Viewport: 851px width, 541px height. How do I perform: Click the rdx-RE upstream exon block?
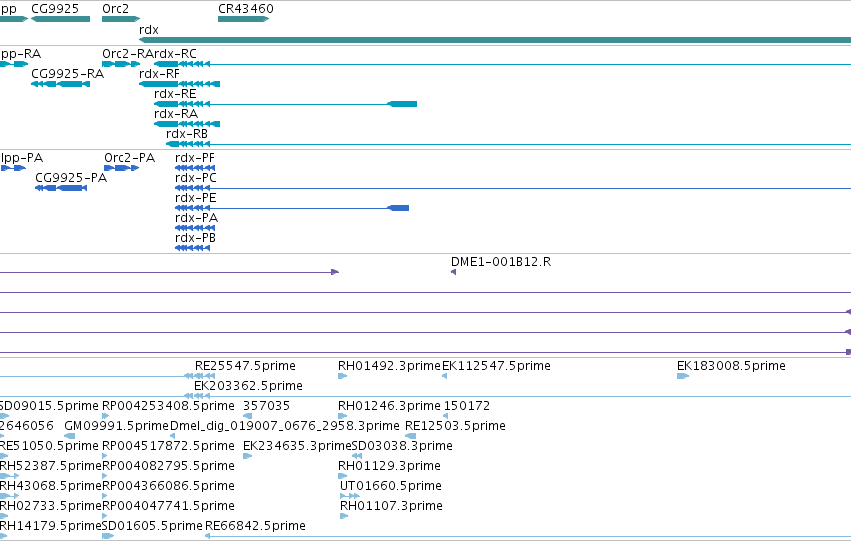402,104
